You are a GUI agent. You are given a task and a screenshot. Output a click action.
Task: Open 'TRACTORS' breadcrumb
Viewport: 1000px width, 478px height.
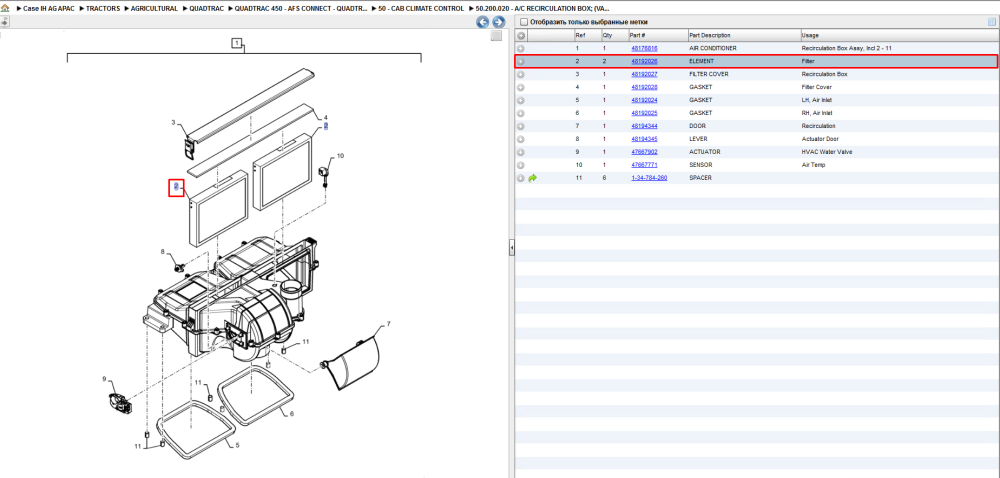[x=103, y=8]
